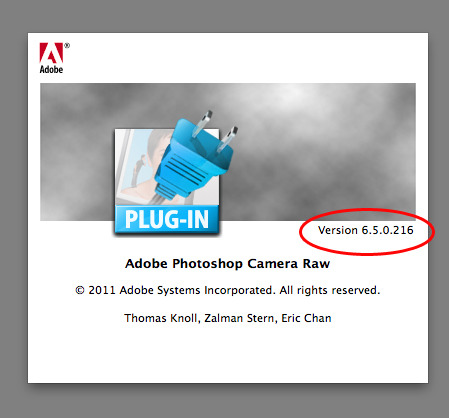Viewport: 449px width, 418px height.
Task: Click the blue PLUG-IN label banner
Action: coord(167,219)
